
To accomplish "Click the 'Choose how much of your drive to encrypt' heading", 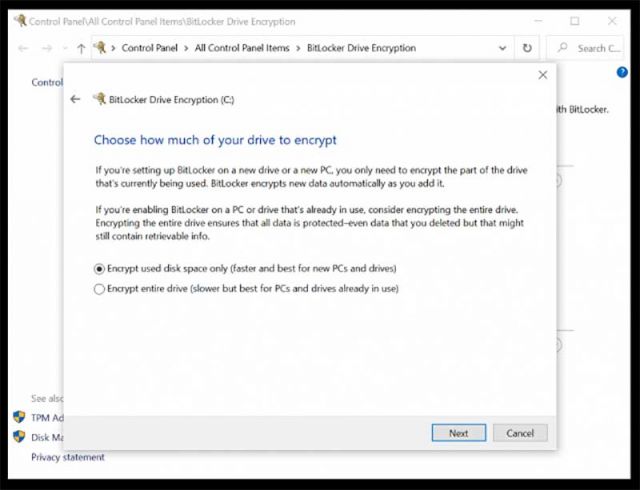I will coord(216,140).
